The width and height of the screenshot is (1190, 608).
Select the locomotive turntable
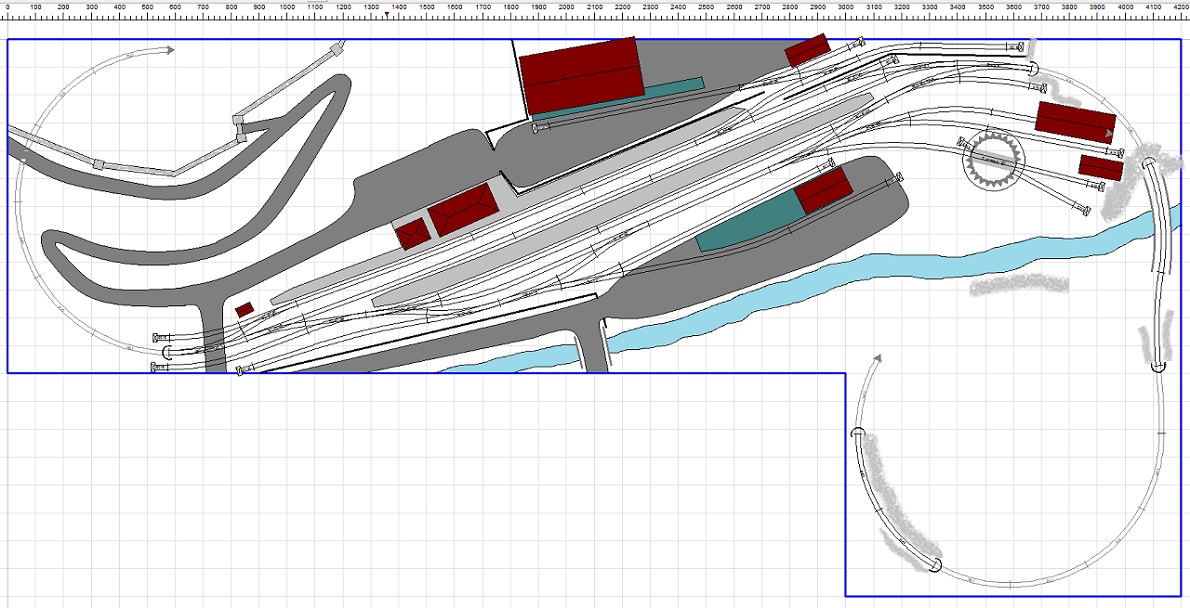pyautogui.click(x=995, y=161)
